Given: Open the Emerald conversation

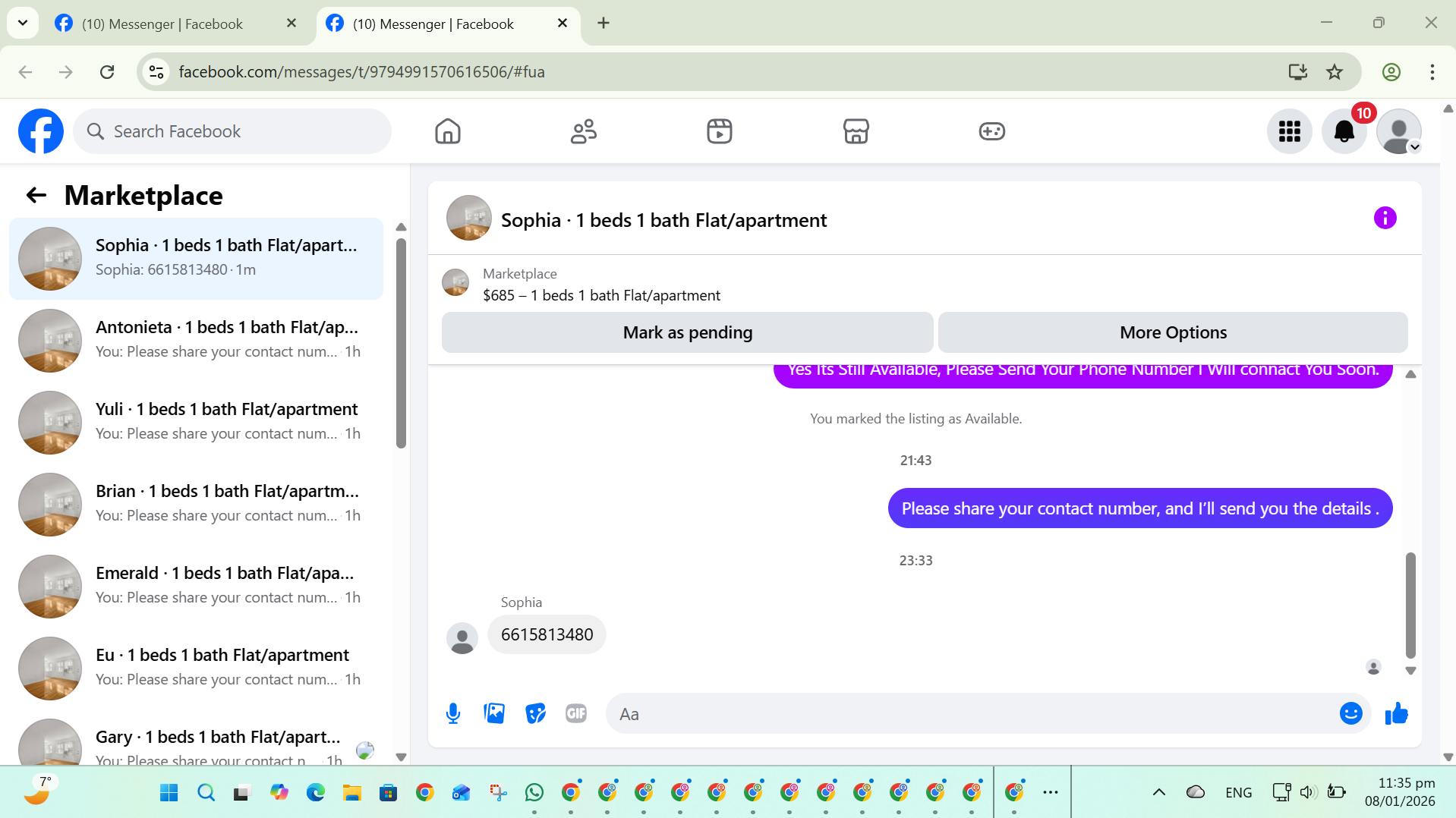Looking at the screenshot, I should (x=196, y=587).
